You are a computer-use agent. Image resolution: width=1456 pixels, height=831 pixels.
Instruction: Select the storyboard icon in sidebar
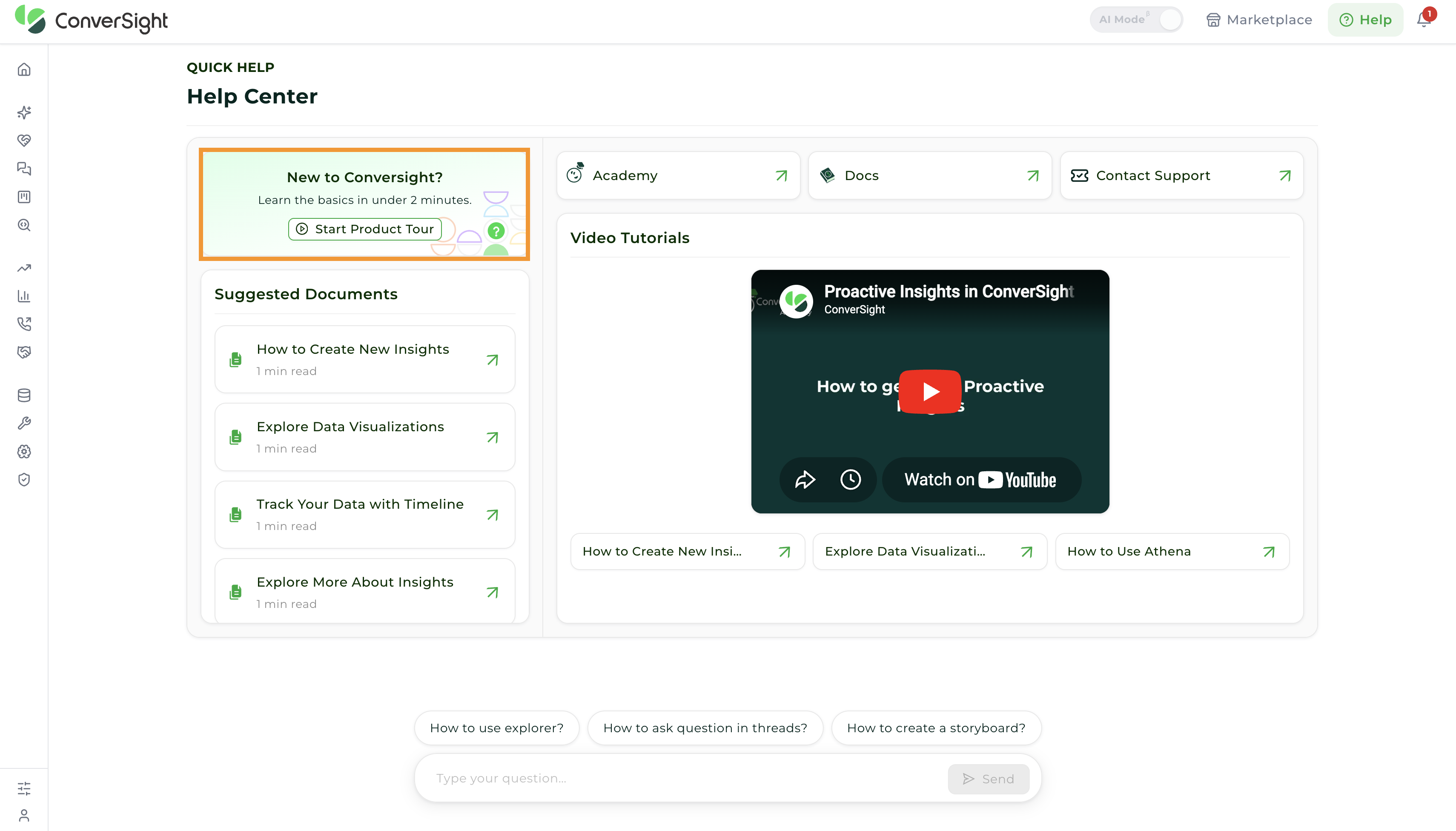tap(24, 197)
